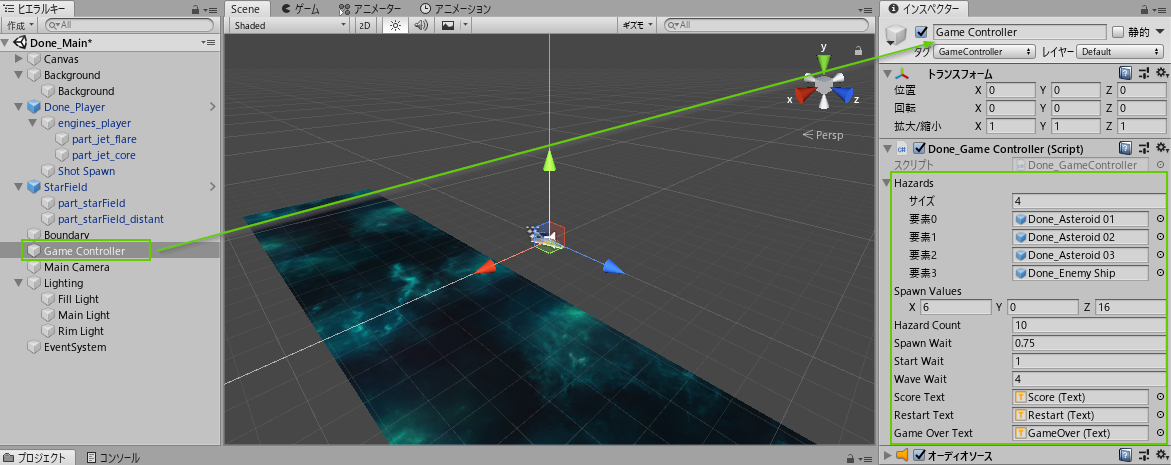Image resolution: width=1171 pixels, height=465 pixels.
Task: Open StarField prefab arrow in hierarchy
Action: pyautogui.click(x=212, y=187)
